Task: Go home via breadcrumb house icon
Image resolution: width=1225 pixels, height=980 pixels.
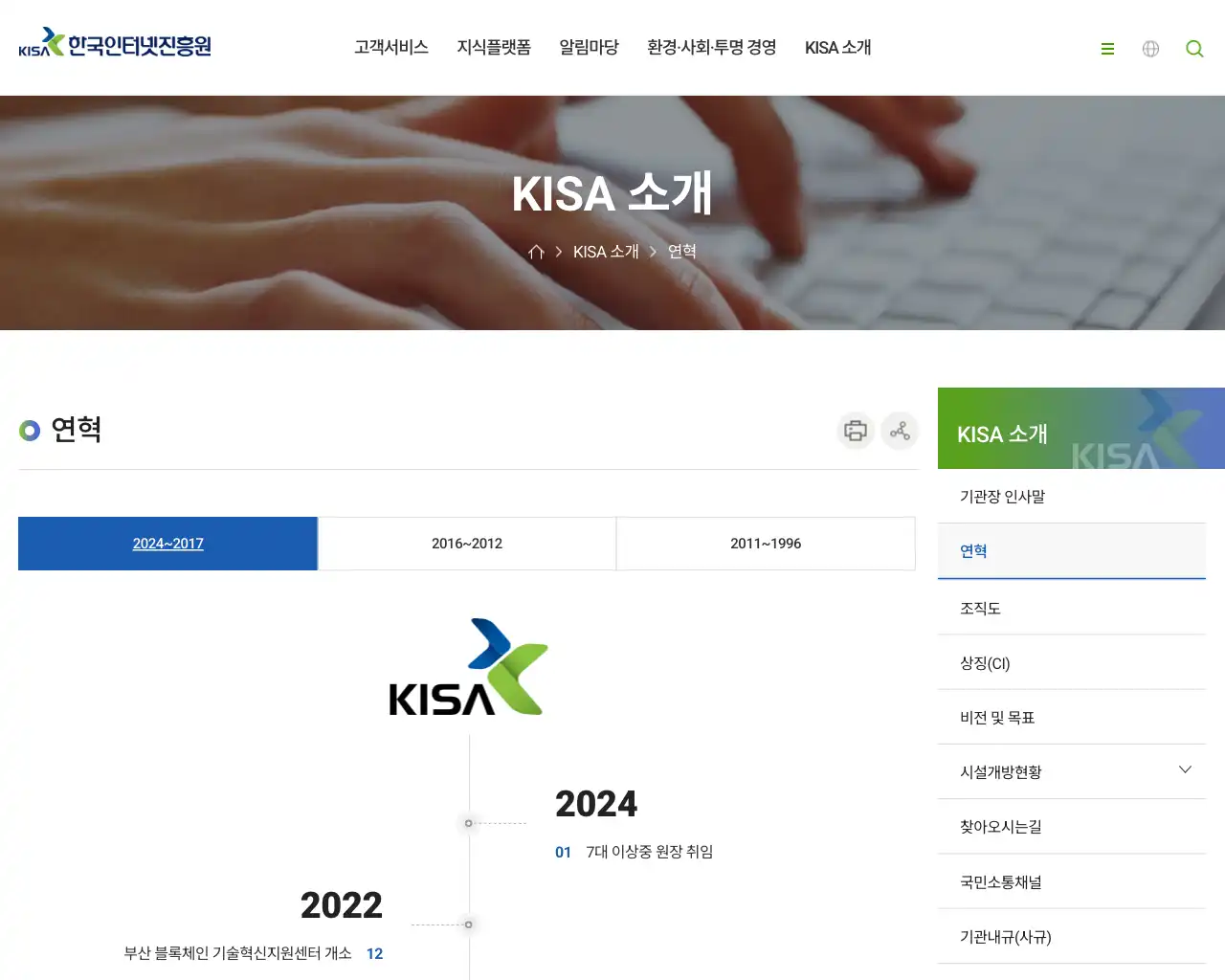Action: tap(536, 252)
